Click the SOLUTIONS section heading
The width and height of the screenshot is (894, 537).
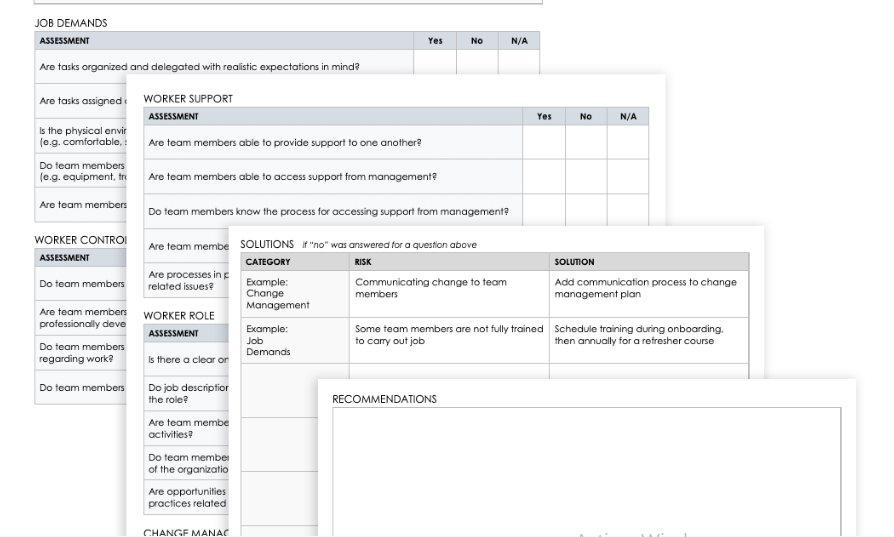click(x=267, y=245)
